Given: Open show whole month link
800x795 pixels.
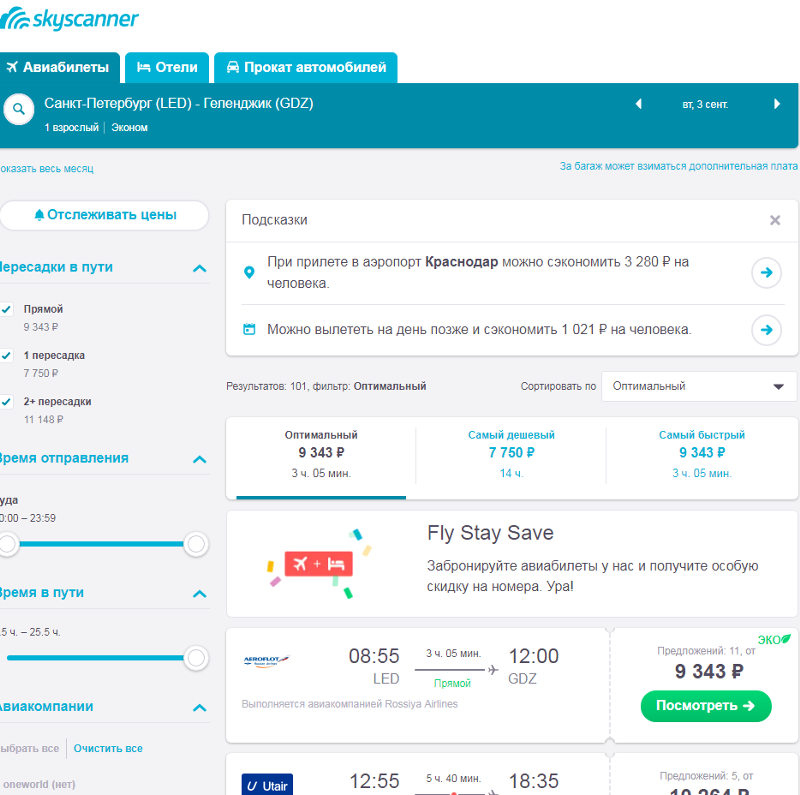Looking at the screenshot, I should point(46,168).
